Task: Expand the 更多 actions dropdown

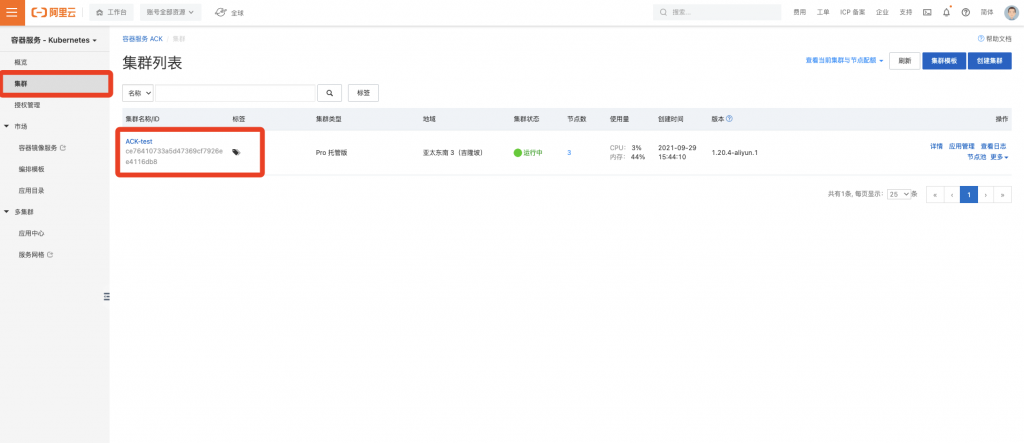Action: tap(999, 157)
